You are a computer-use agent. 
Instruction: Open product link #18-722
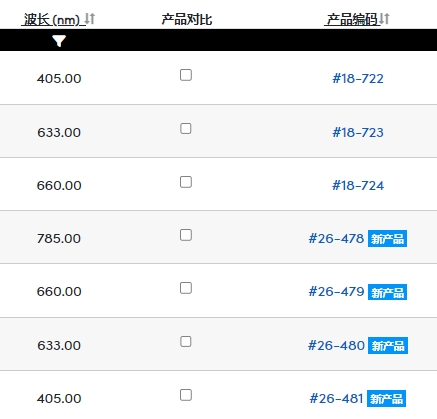(x=358, y=79)
